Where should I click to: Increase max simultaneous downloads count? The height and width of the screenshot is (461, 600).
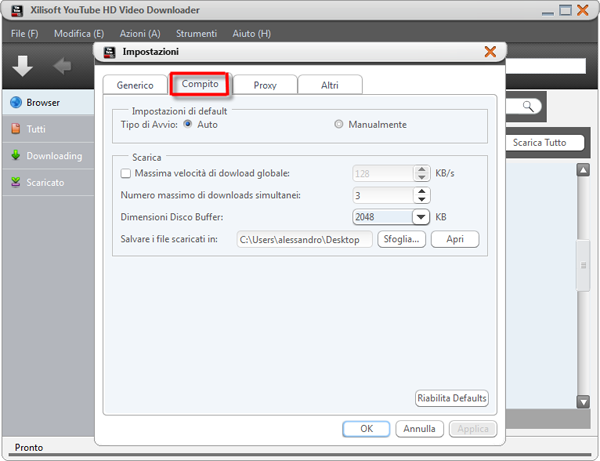pos(422,191)
